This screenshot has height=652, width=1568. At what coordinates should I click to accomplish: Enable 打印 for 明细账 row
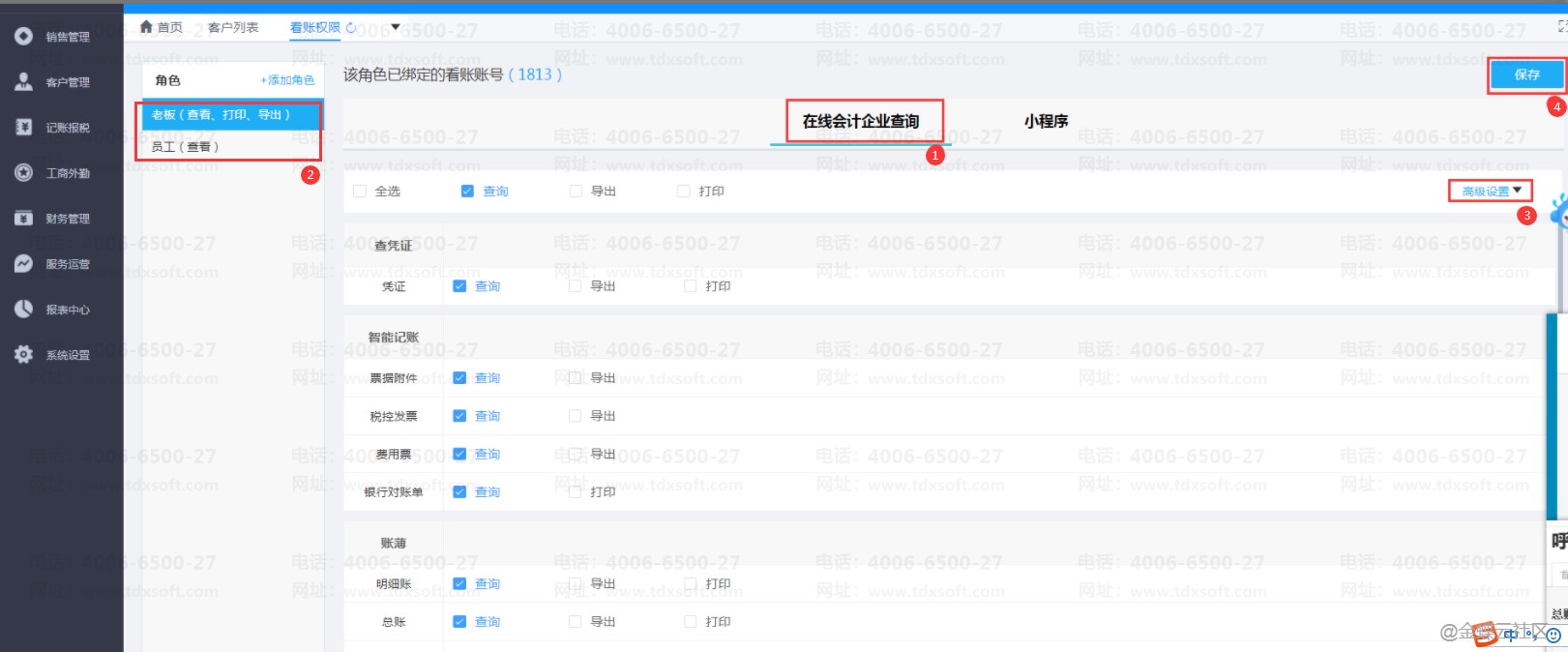(690, 583)
